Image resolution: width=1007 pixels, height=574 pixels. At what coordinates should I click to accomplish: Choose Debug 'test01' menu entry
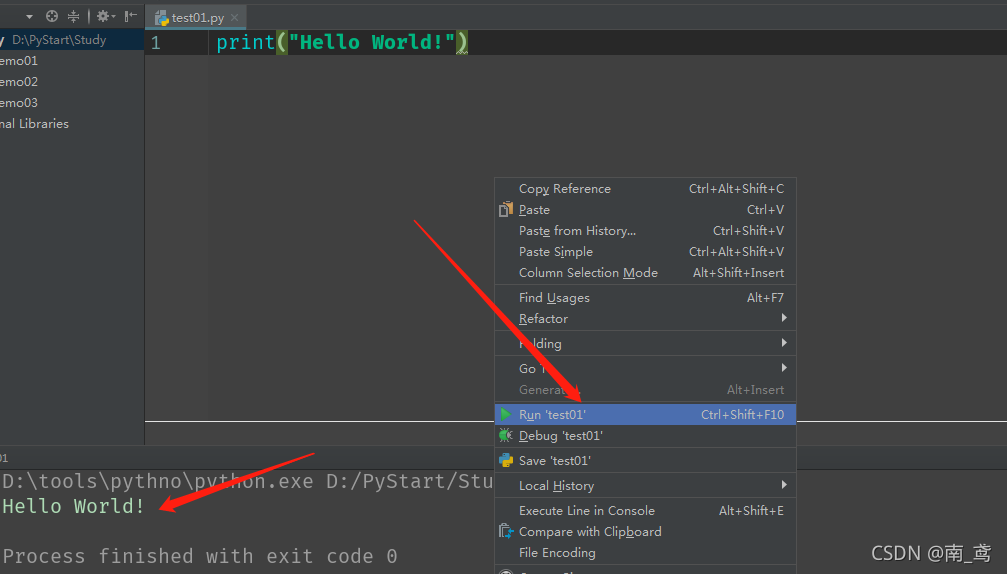[645, 436]
